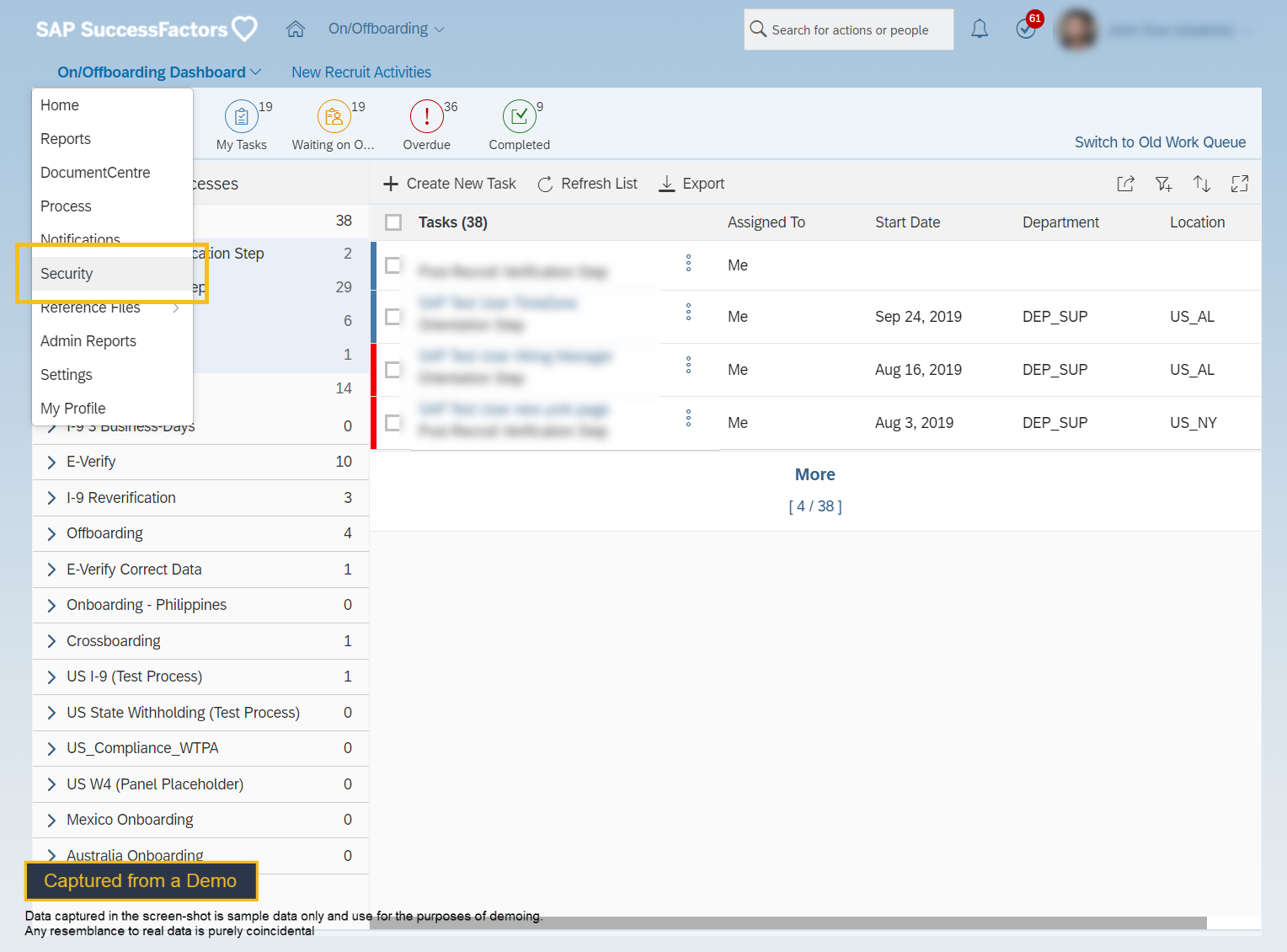Load More tasks
The width and height of the screenshot is (1287, 952).
click(x=815, y=474)
